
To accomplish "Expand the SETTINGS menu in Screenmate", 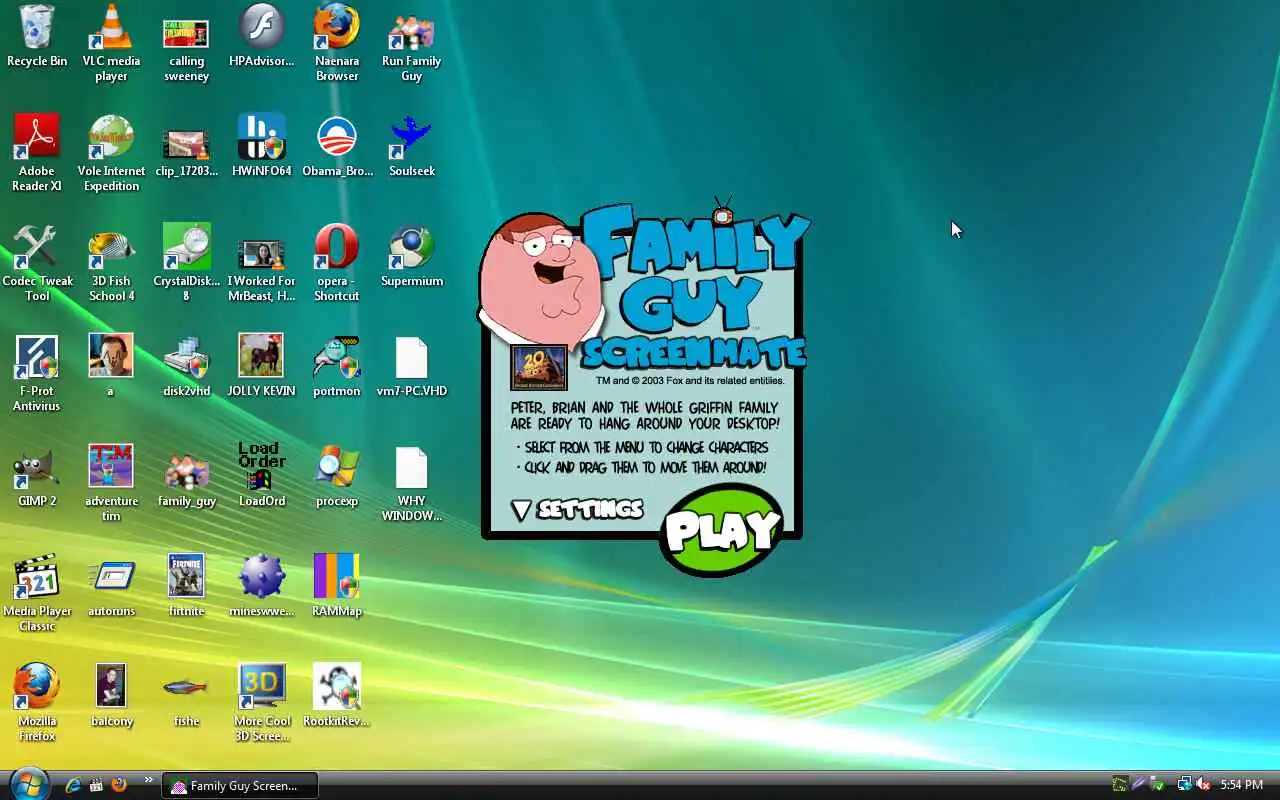I will [577, 509].
